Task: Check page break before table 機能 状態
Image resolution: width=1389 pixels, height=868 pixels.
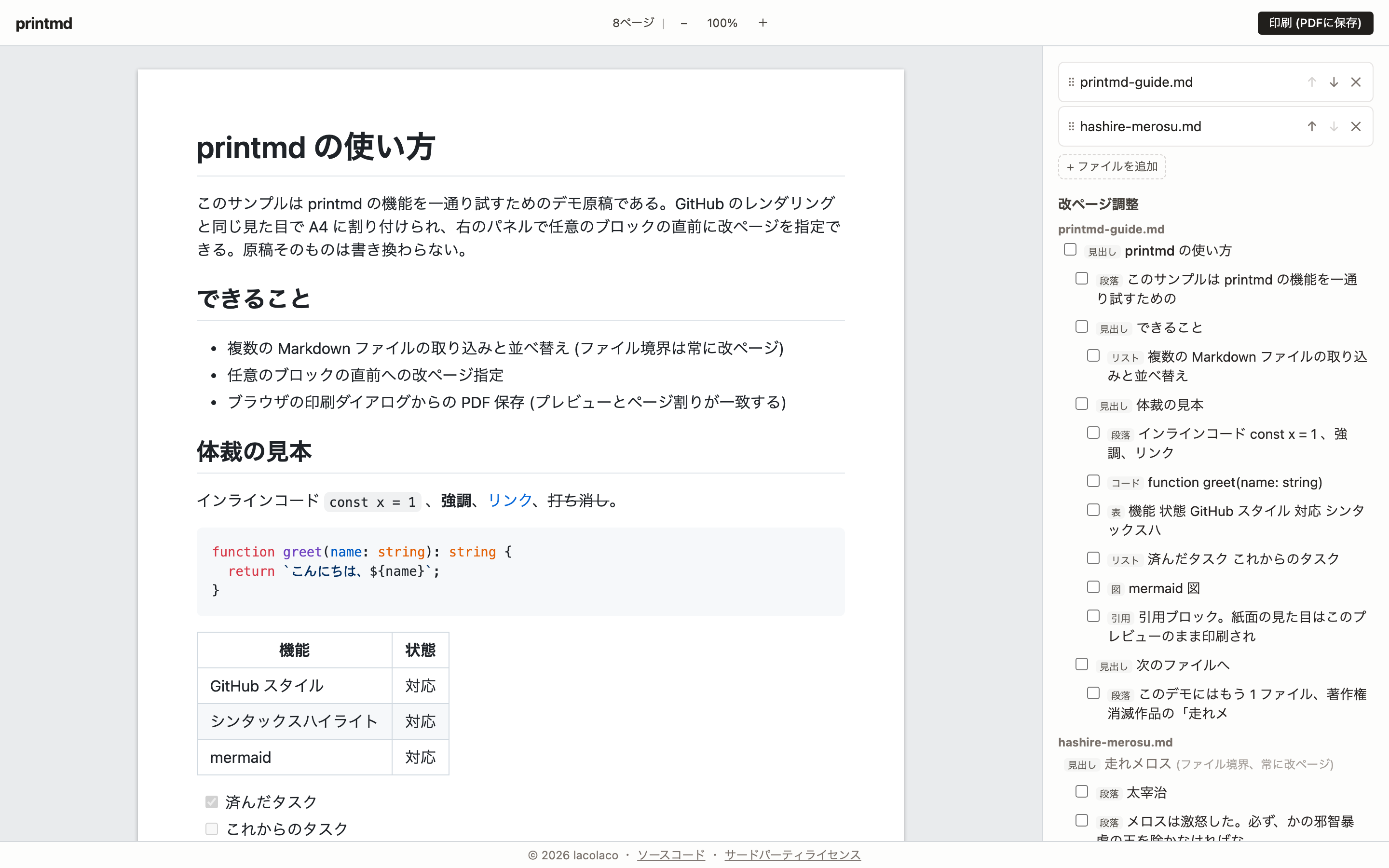Action: [1093, 510]
